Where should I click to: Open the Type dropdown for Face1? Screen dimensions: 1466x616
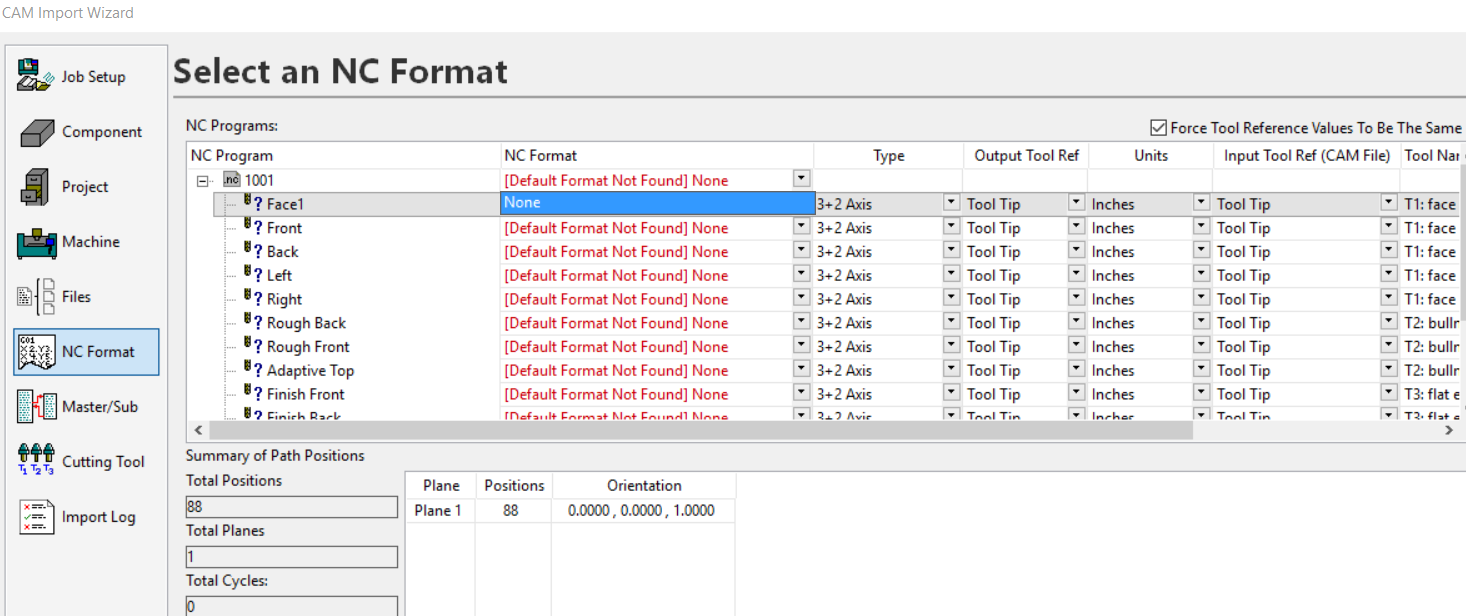(x=951, y=203)
